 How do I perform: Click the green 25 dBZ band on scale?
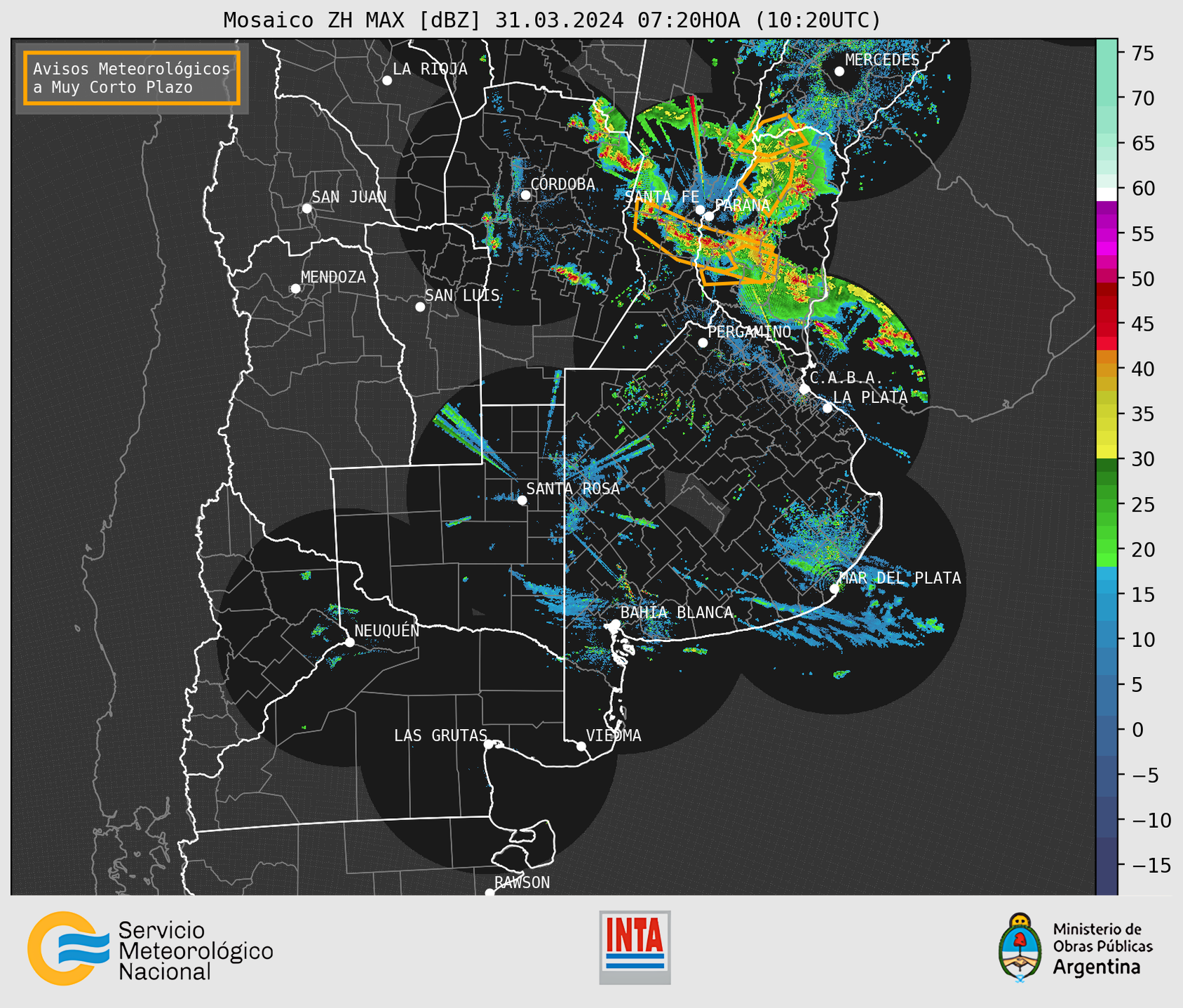[x=1107, y=505]
